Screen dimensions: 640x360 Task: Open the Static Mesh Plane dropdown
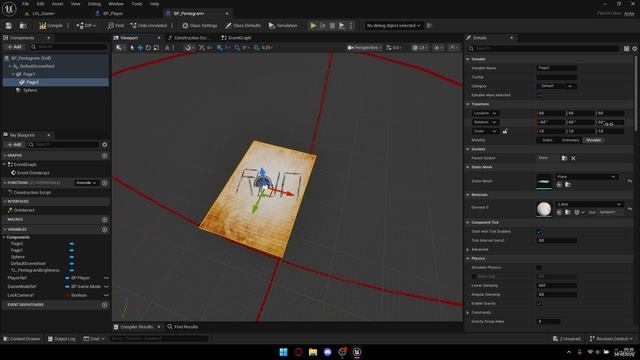[x=586, y=177]
